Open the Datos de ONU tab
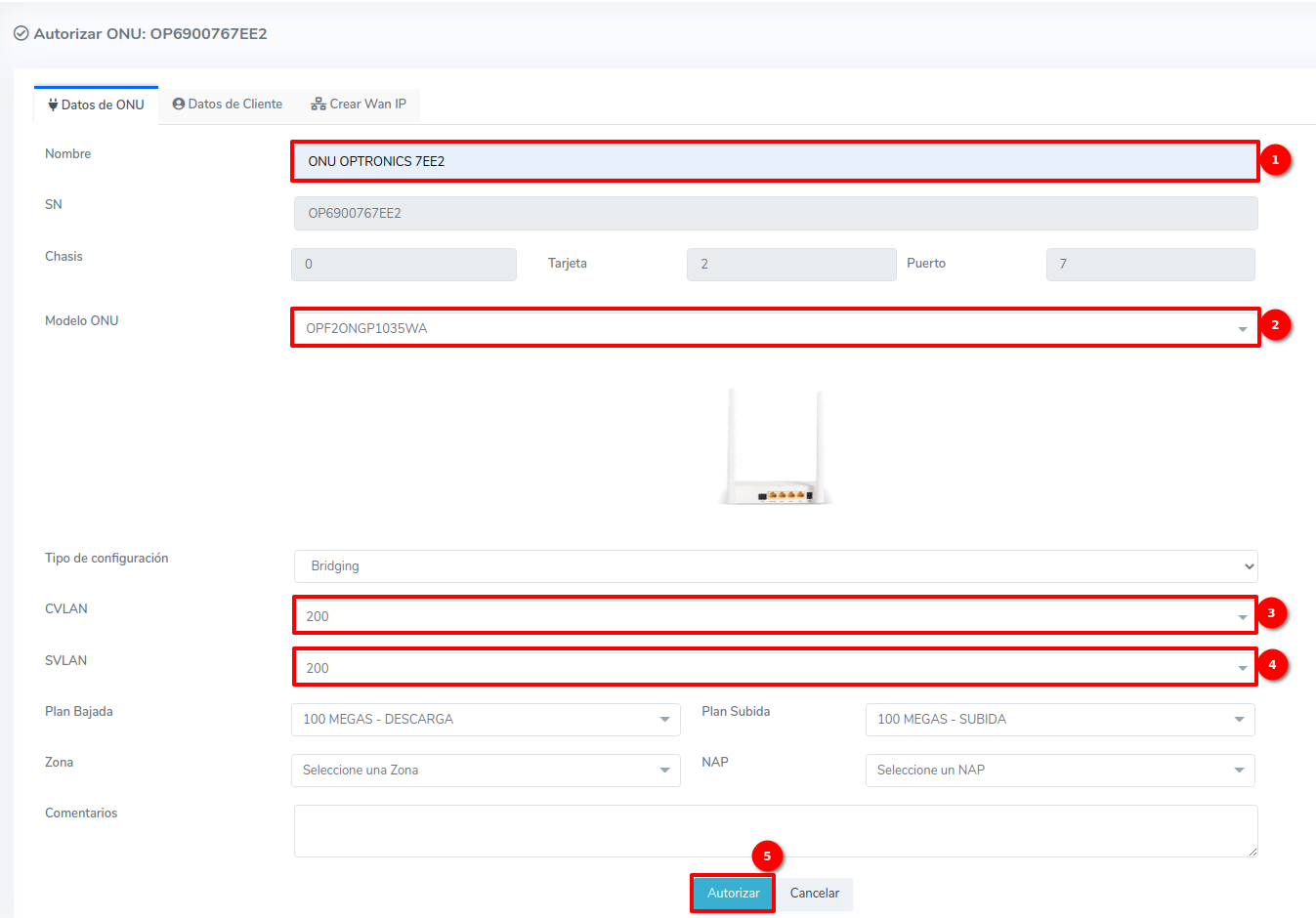1316x918 pixels. 96,104
